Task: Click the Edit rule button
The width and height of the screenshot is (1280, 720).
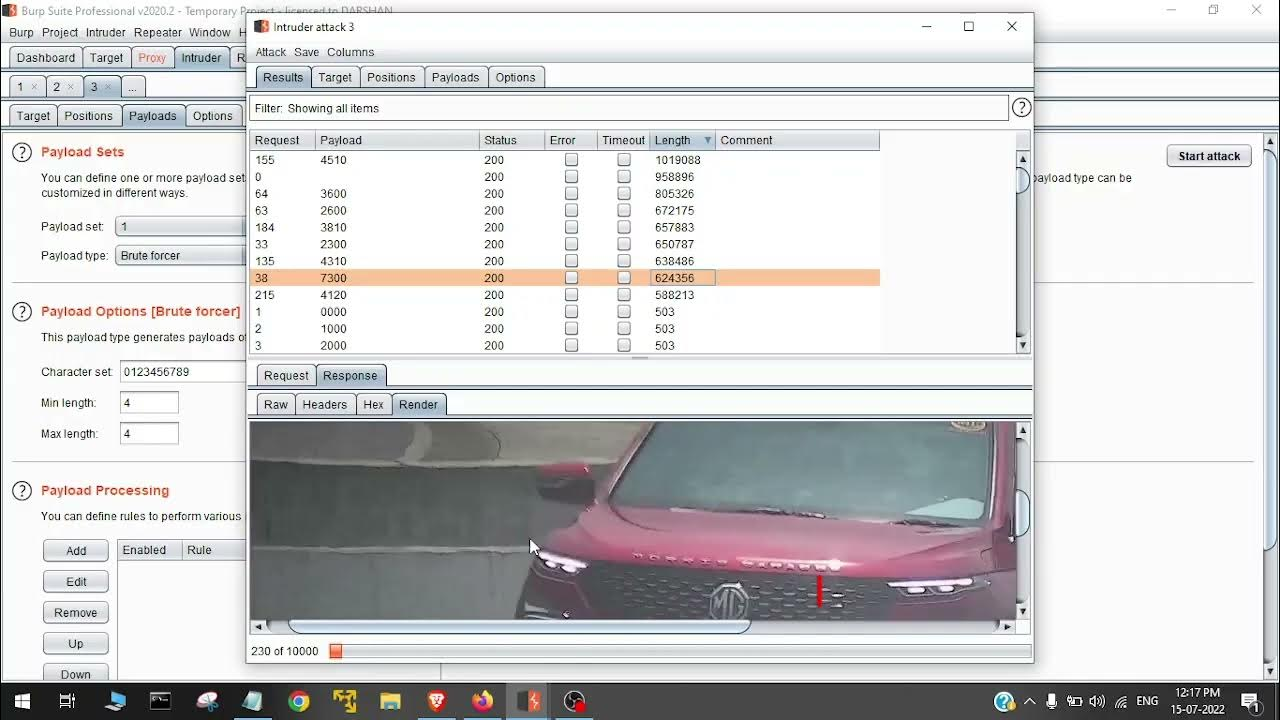Action: pyautogui.click(x=76, y=582)
